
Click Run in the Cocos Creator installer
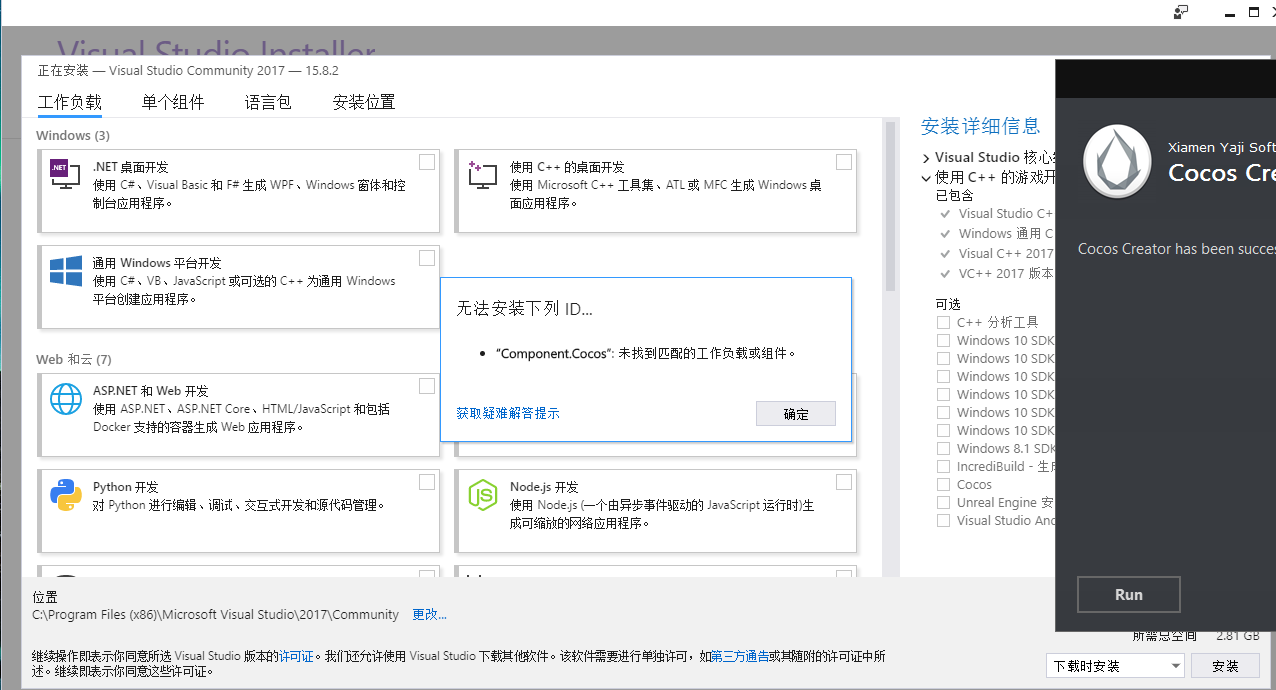(x=1128, y=594)
